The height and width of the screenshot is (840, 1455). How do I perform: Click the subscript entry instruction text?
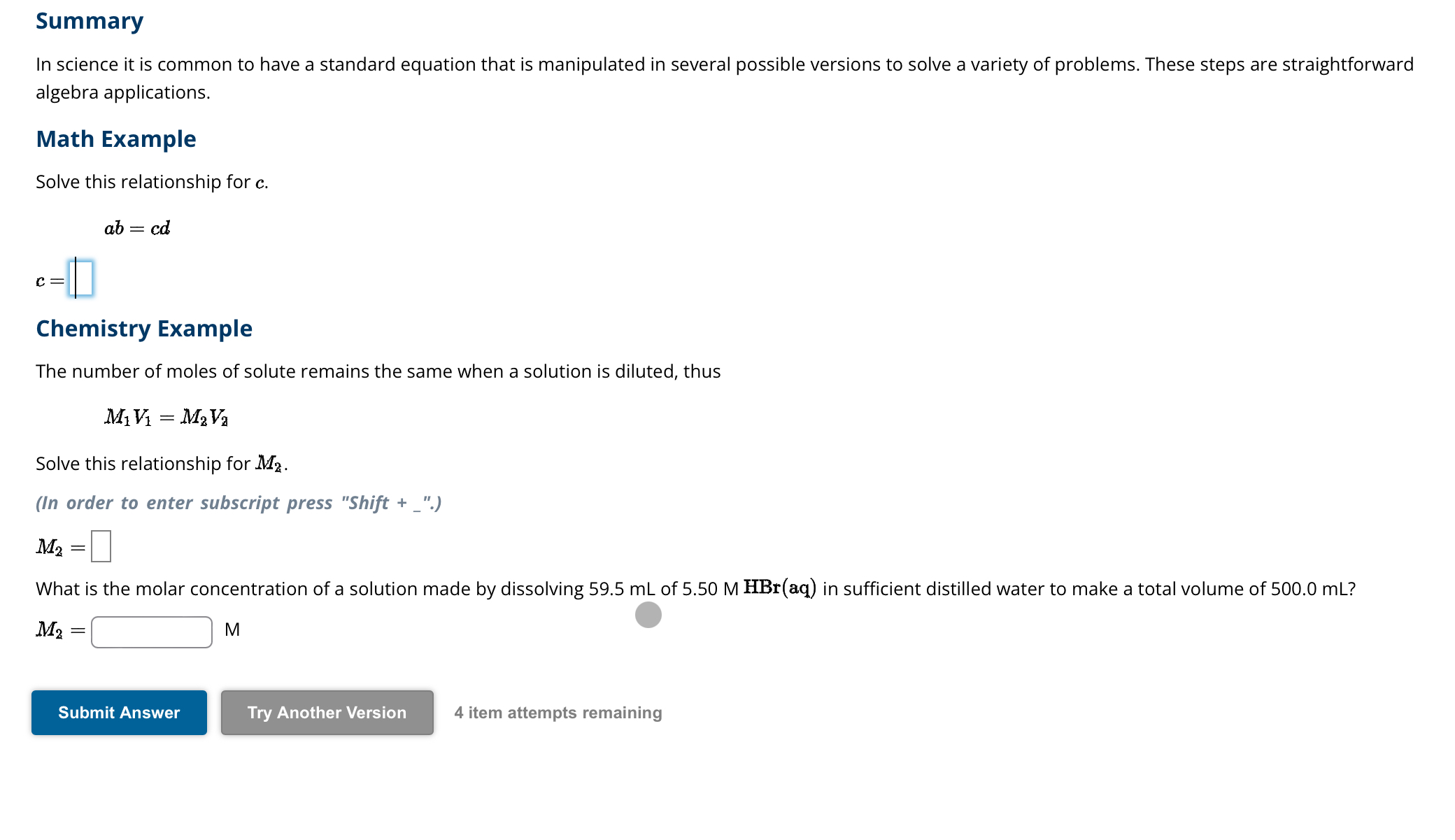(x=239, y=502)
